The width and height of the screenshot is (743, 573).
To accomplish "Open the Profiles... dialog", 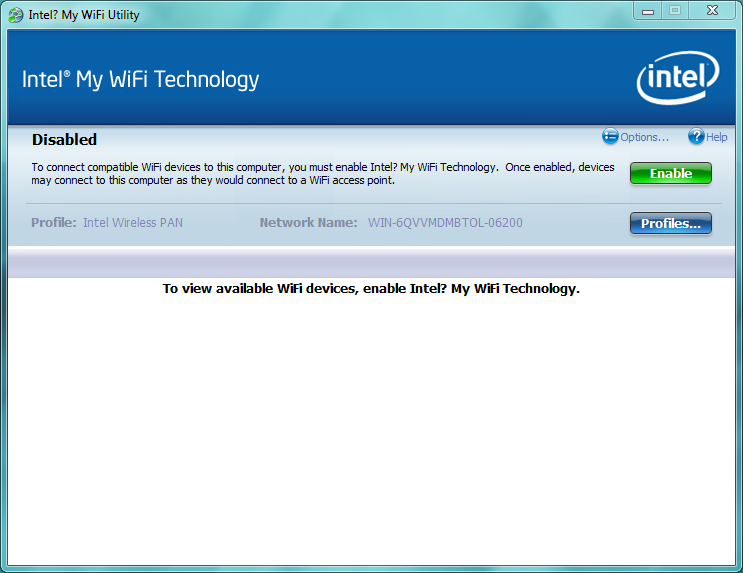I will click(x=671, y=223).
